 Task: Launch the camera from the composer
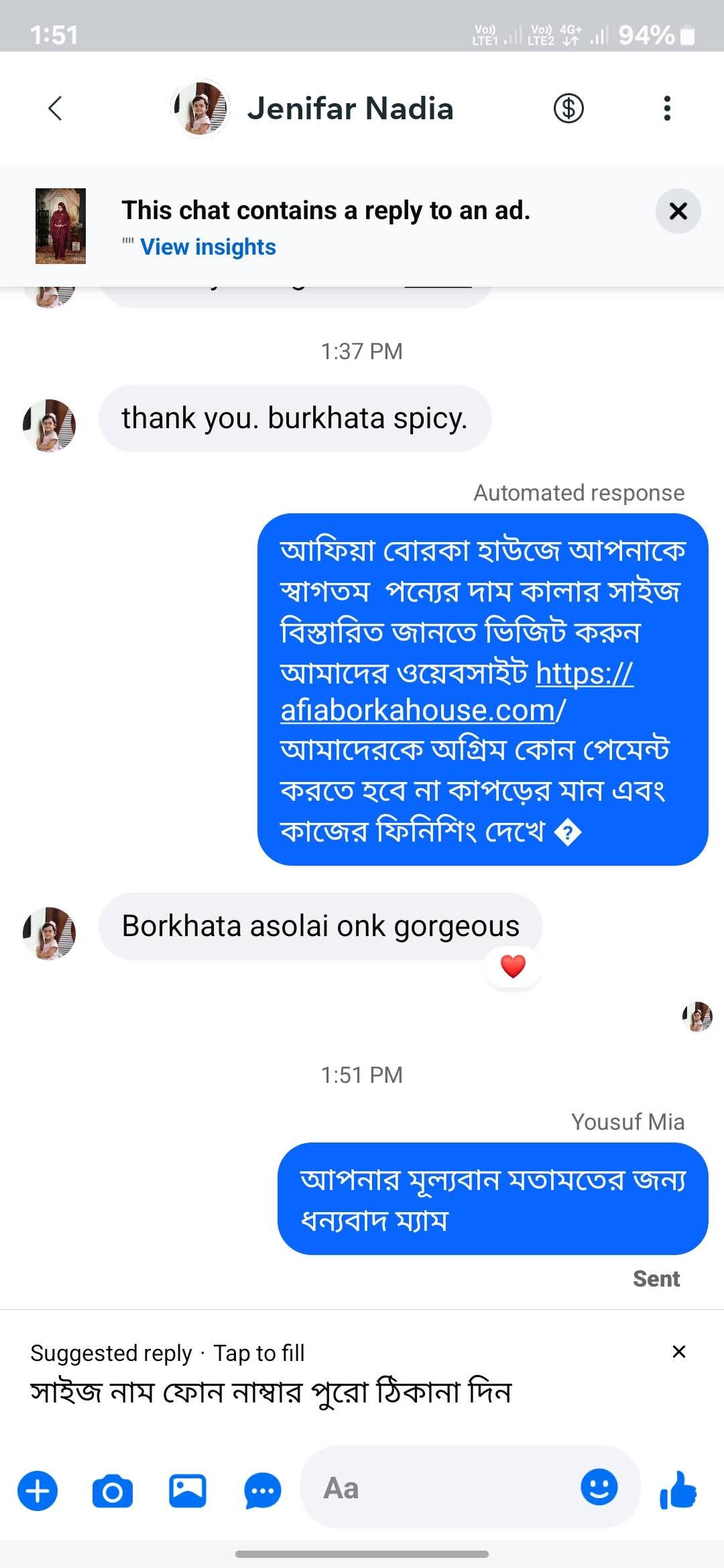pos(112,1491)
